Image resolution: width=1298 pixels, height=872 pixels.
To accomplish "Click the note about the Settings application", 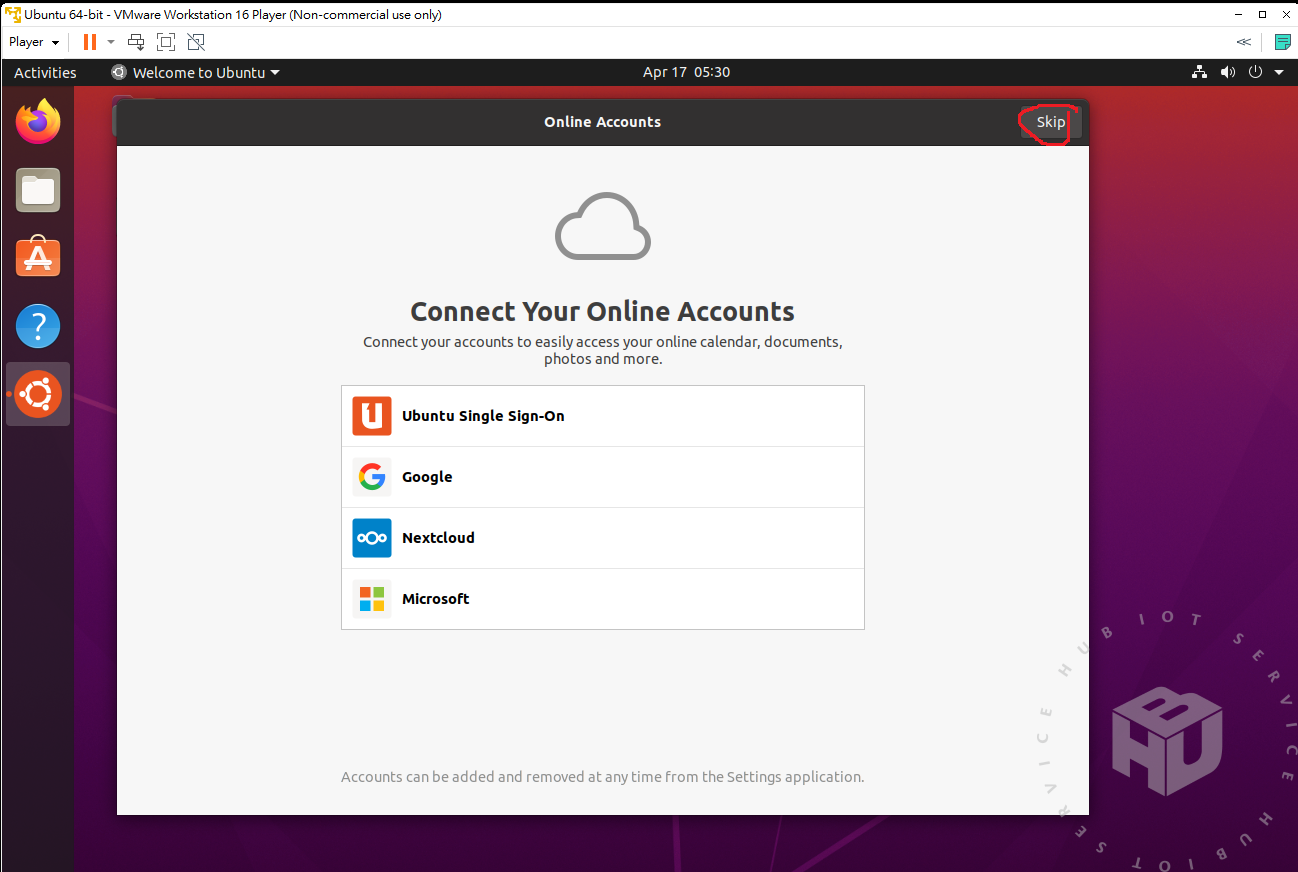I will (x=602, y=777).
